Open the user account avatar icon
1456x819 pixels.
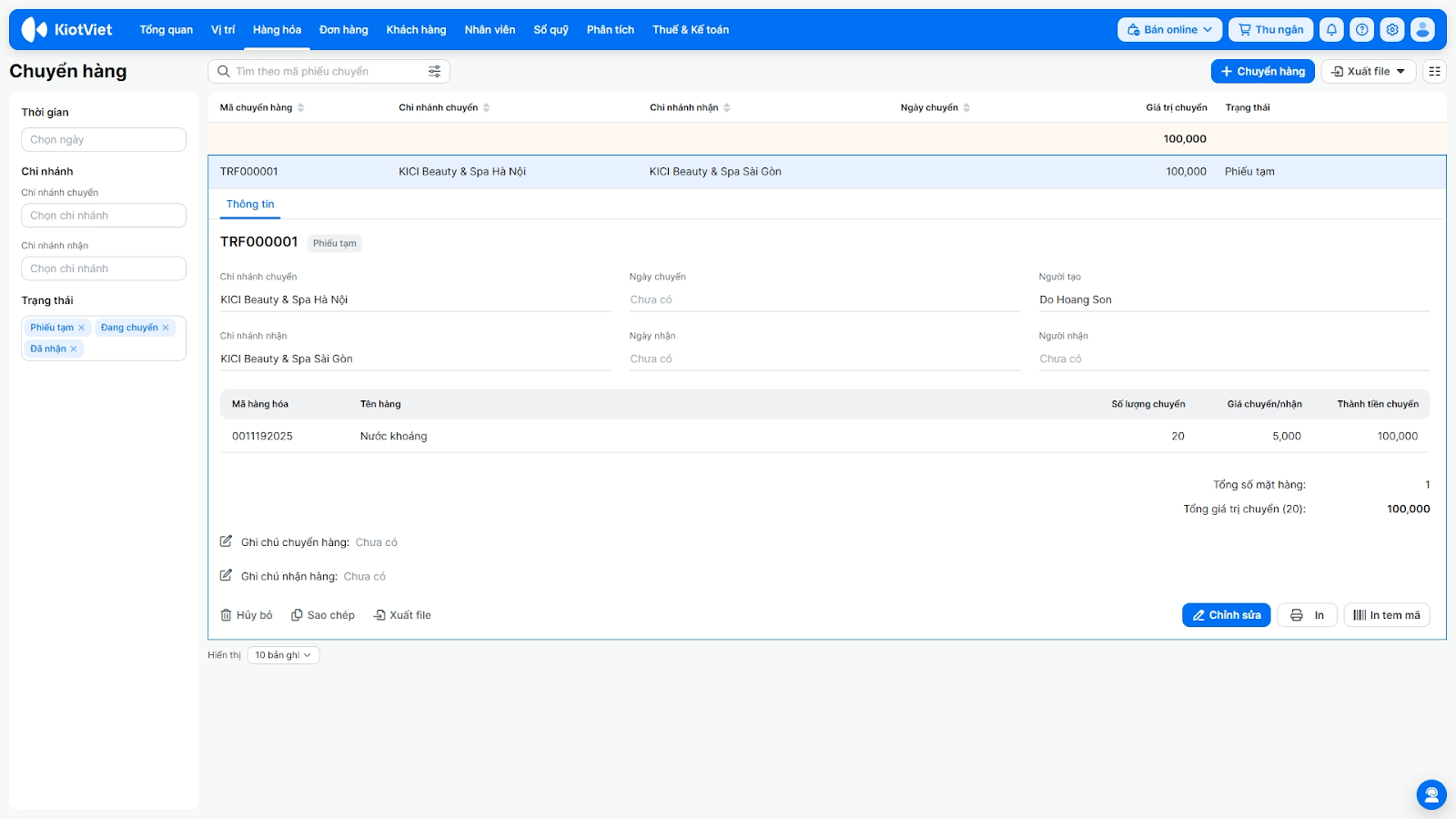[x=1422, y=30]
